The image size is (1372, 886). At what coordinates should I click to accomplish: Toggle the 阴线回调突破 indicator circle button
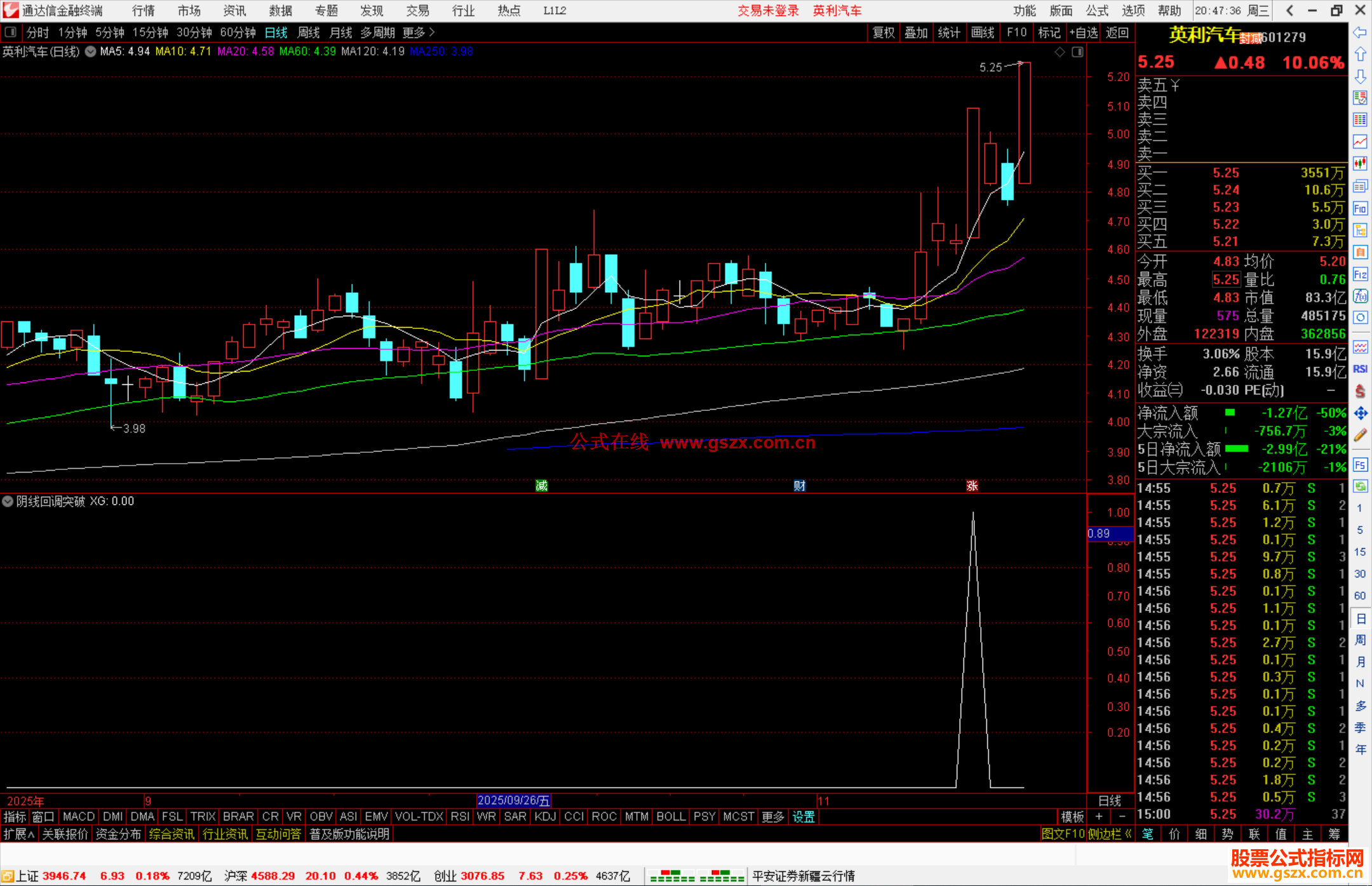click(8, 501)
